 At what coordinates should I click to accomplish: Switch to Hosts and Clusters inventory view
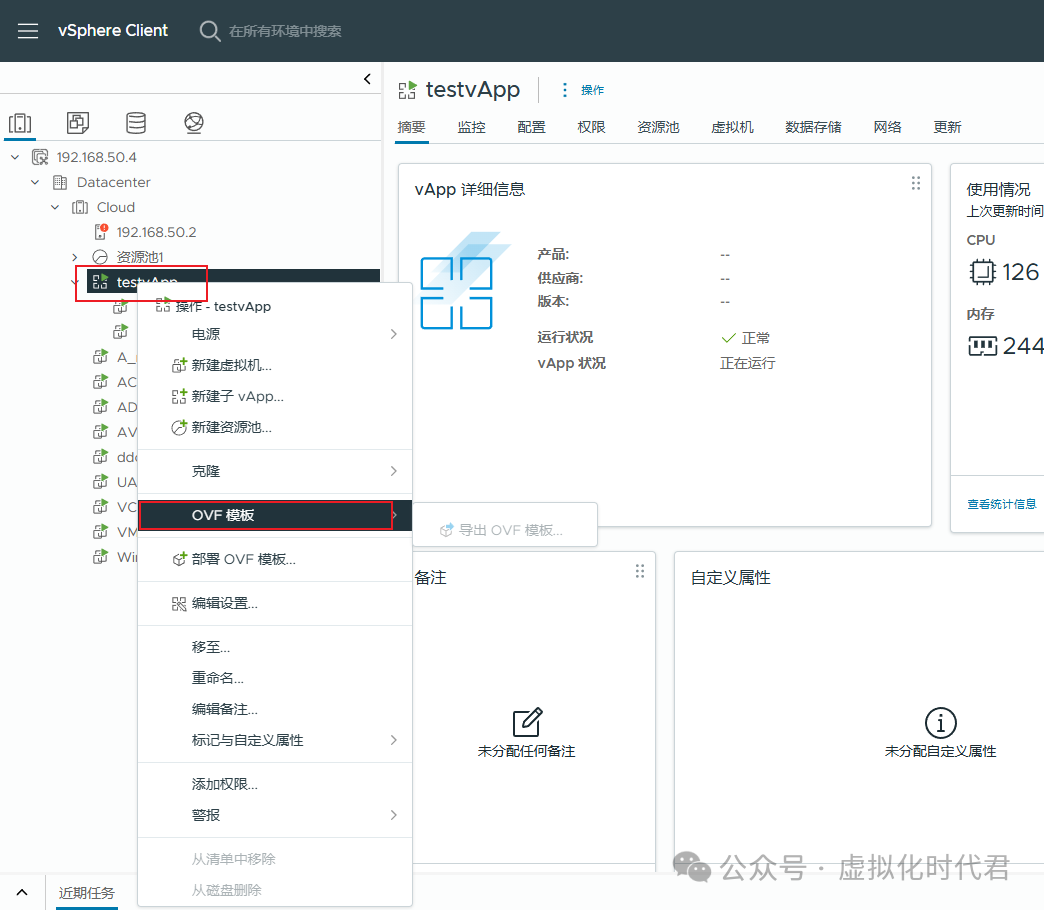pyautogui.click(x=20, y=122)
